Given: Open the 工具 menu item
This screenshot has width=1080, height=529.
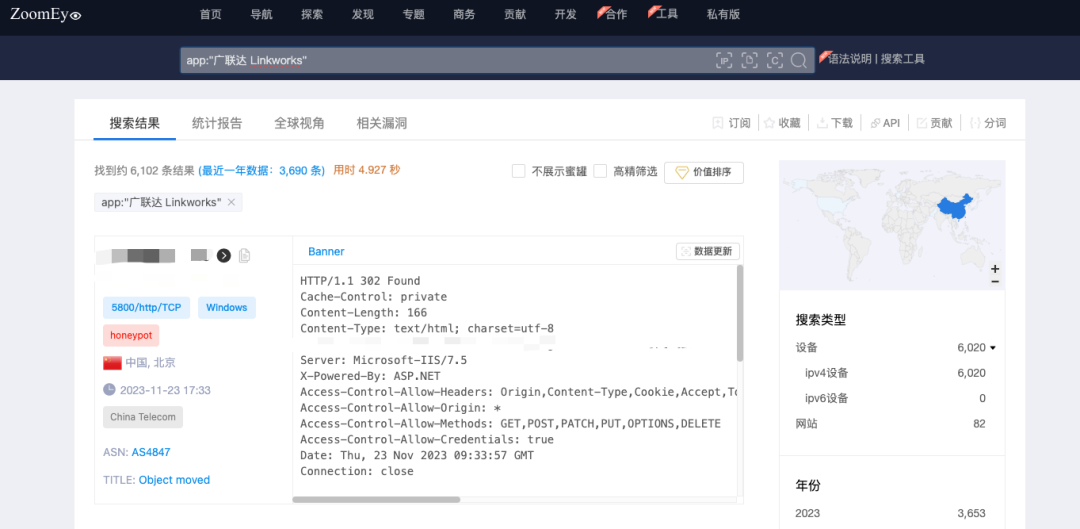Looking at the screenshot, I should pos(667,14).
